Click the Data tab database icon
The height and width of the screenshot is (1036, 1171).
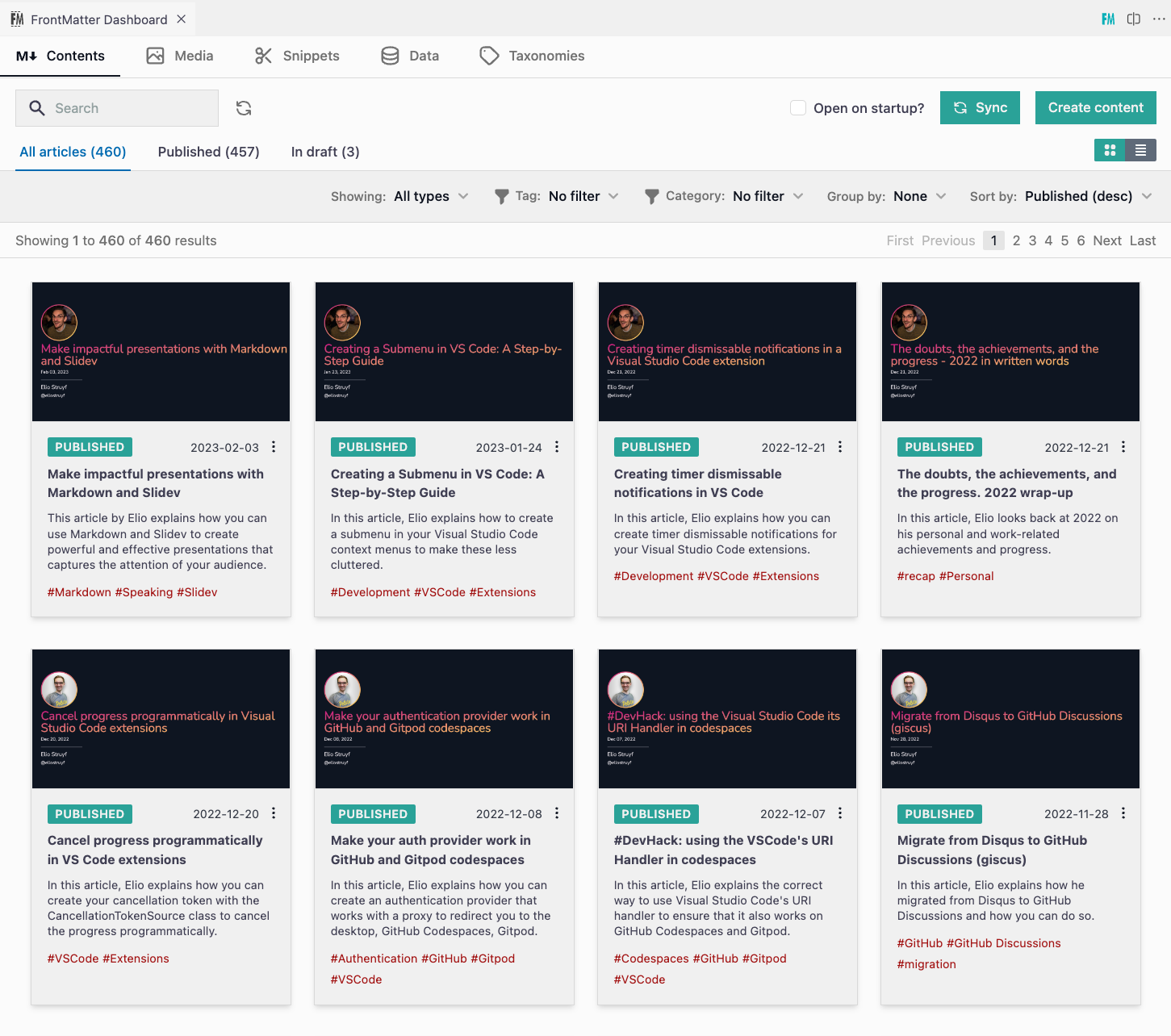(x=390, y=56)
